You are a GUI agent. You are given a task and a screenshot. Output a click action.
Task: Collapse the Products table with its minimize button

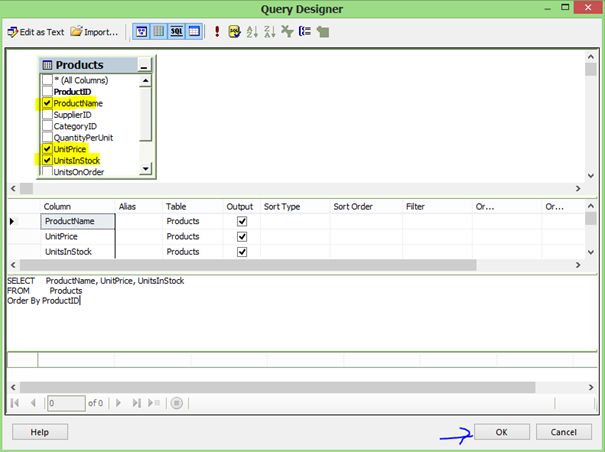[x=144, y=65]
